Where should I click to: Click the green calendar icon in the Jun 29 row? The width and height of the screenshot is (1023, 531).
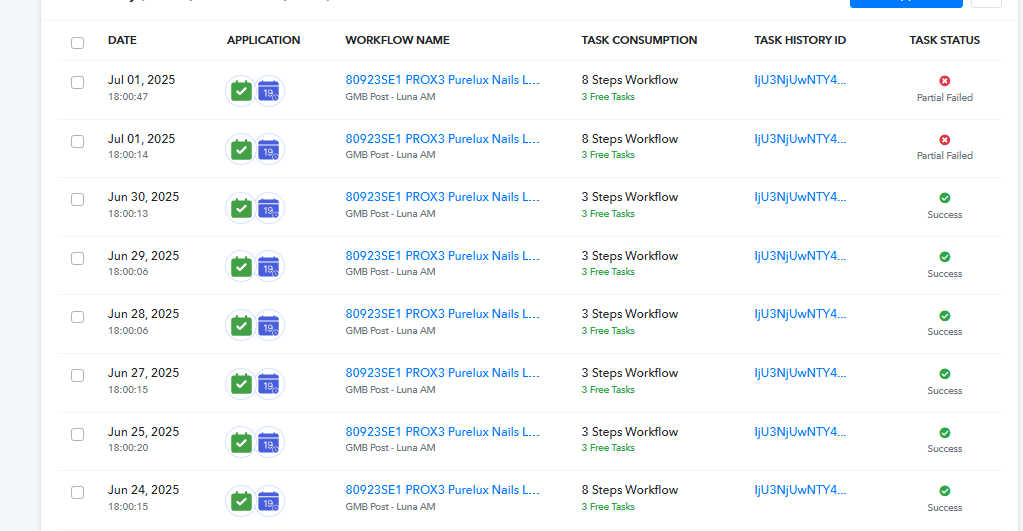point(241,267)
